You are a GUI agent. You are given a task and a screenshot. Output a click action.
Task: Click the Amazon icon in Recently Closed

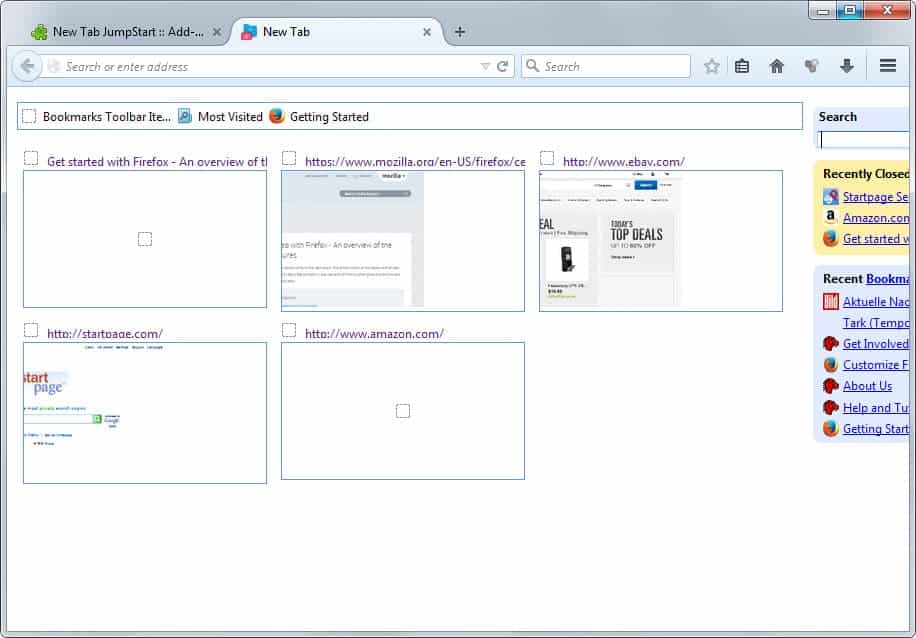point(831,217)
